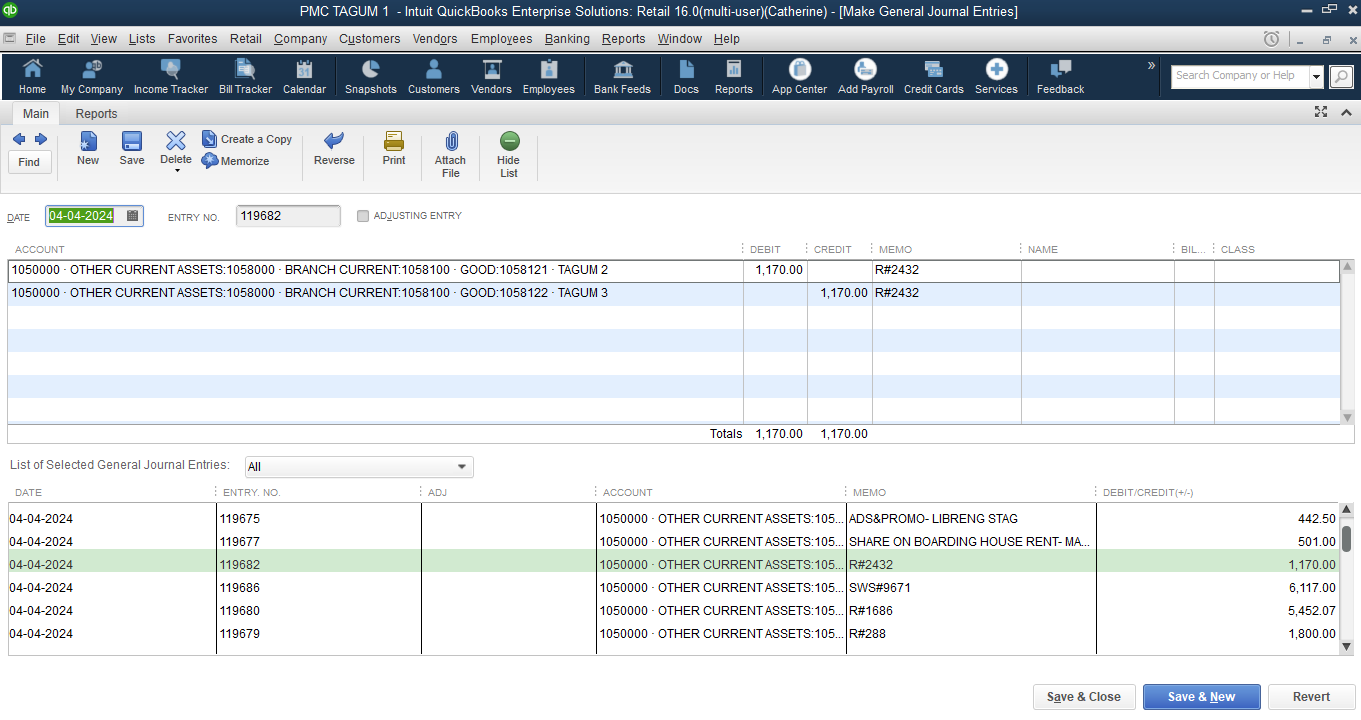The width and height of the screenshot is (1361, 720).
Task: Open the Help menu
Action: pos(727,39)
